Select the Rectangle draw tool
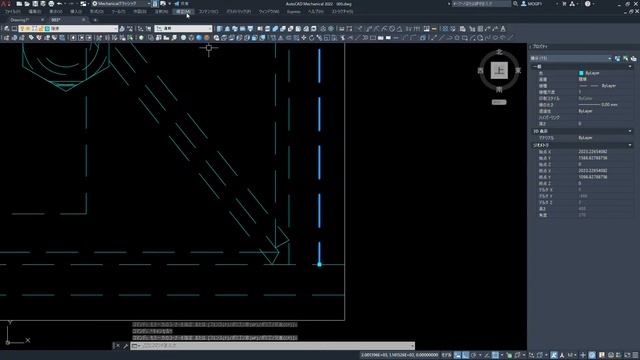 tap(465, 38)
